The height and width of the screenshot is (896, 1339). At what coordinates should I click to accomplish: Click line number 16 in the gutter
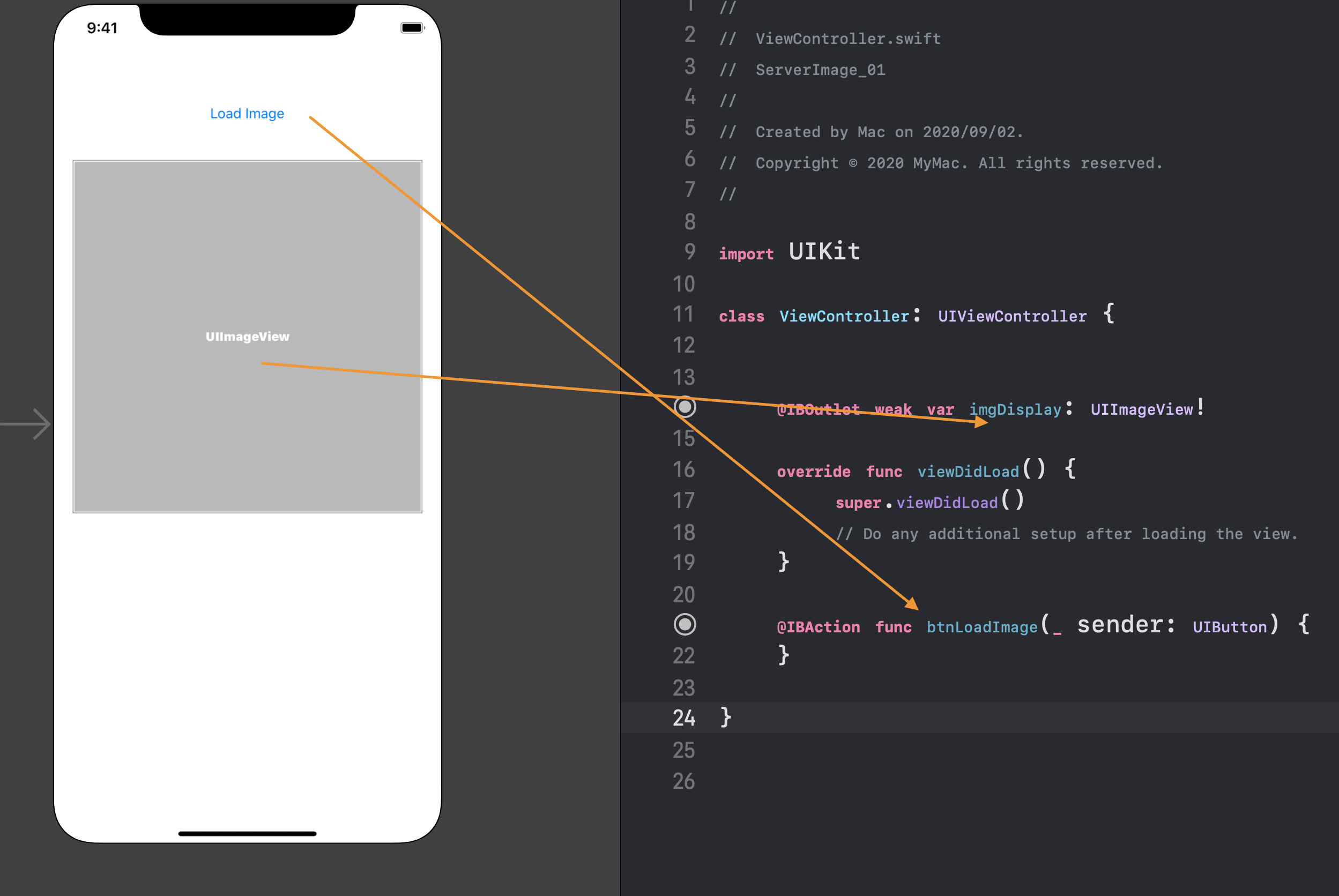coord(683,470)
